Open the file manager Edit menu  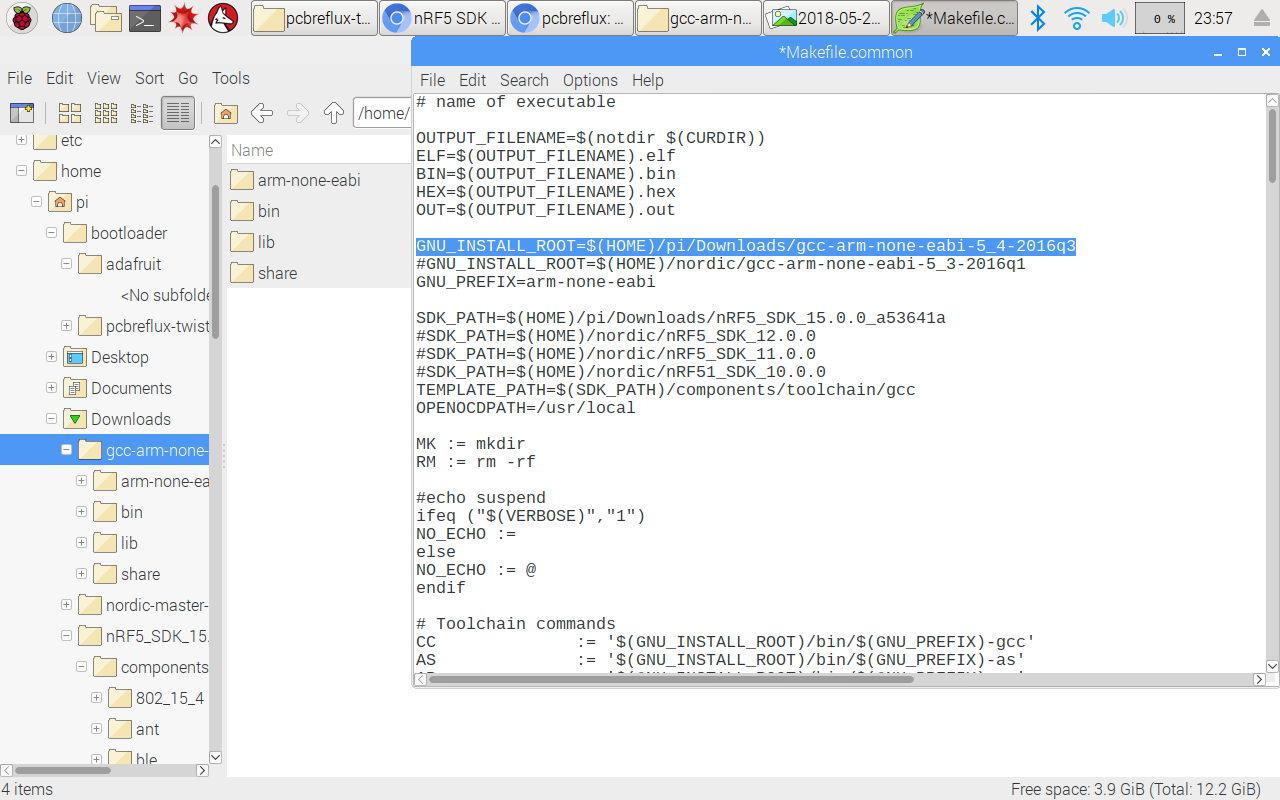point(60,78)
